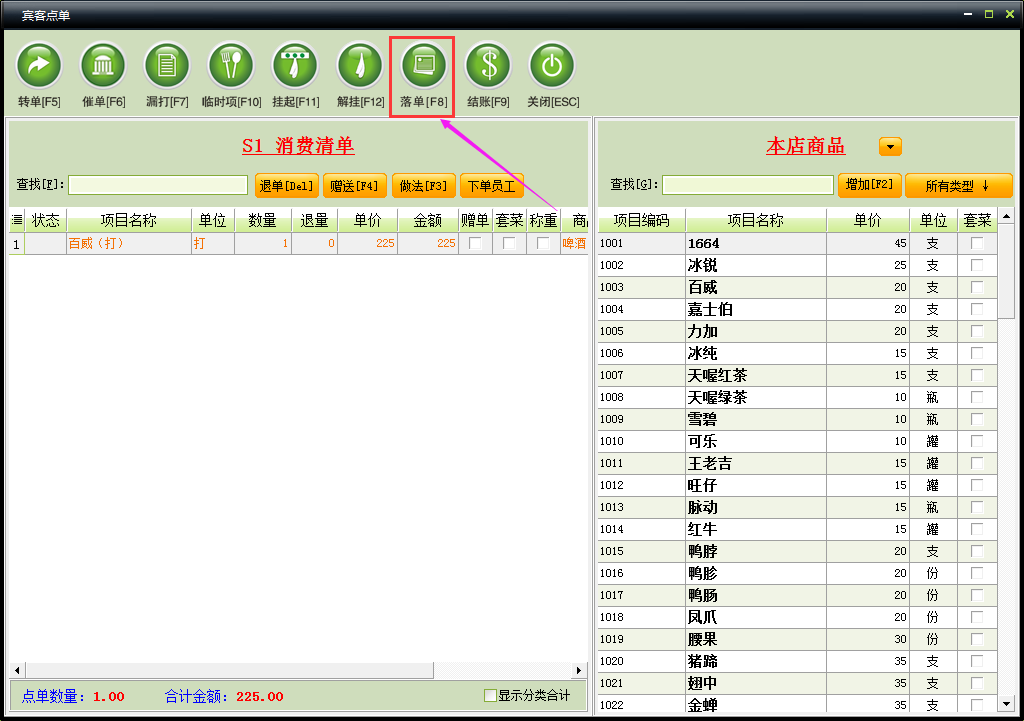
Task: Click the 漏打[F7] reprint icon
Action: click(167, 65)
